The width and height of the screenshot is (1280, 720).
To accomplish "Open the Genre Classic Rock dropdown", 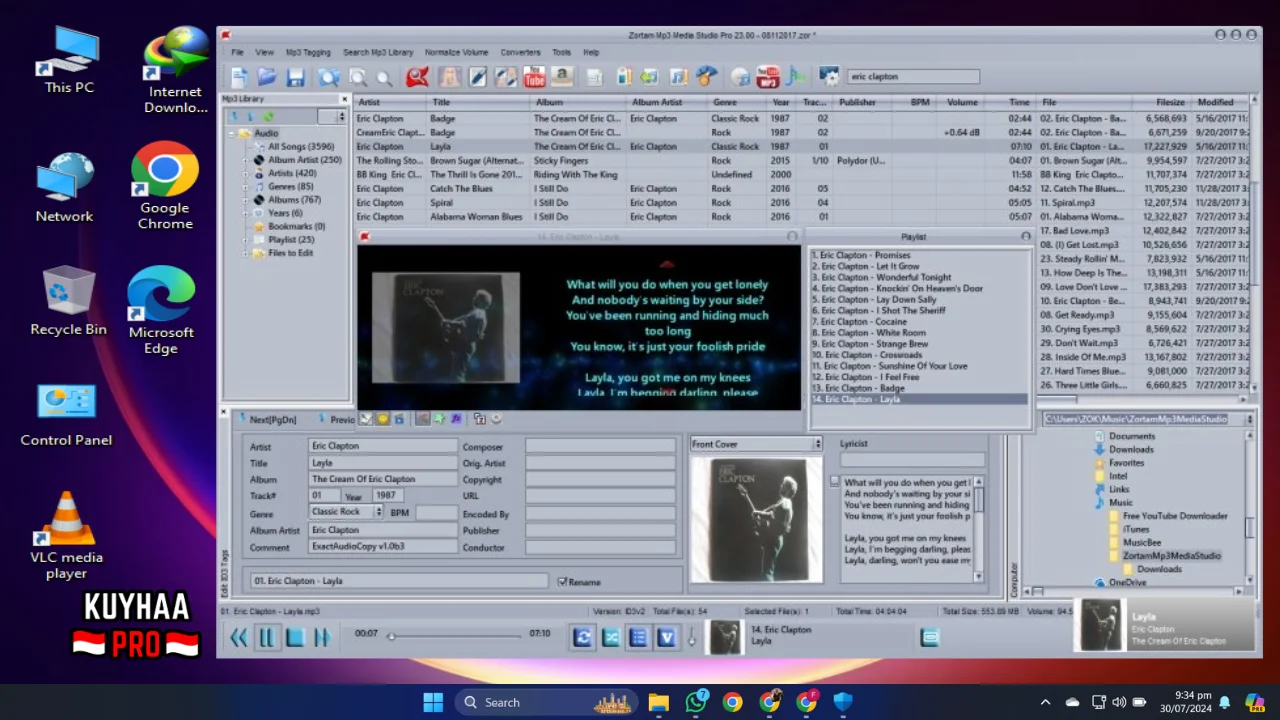I will click(378, 512).
